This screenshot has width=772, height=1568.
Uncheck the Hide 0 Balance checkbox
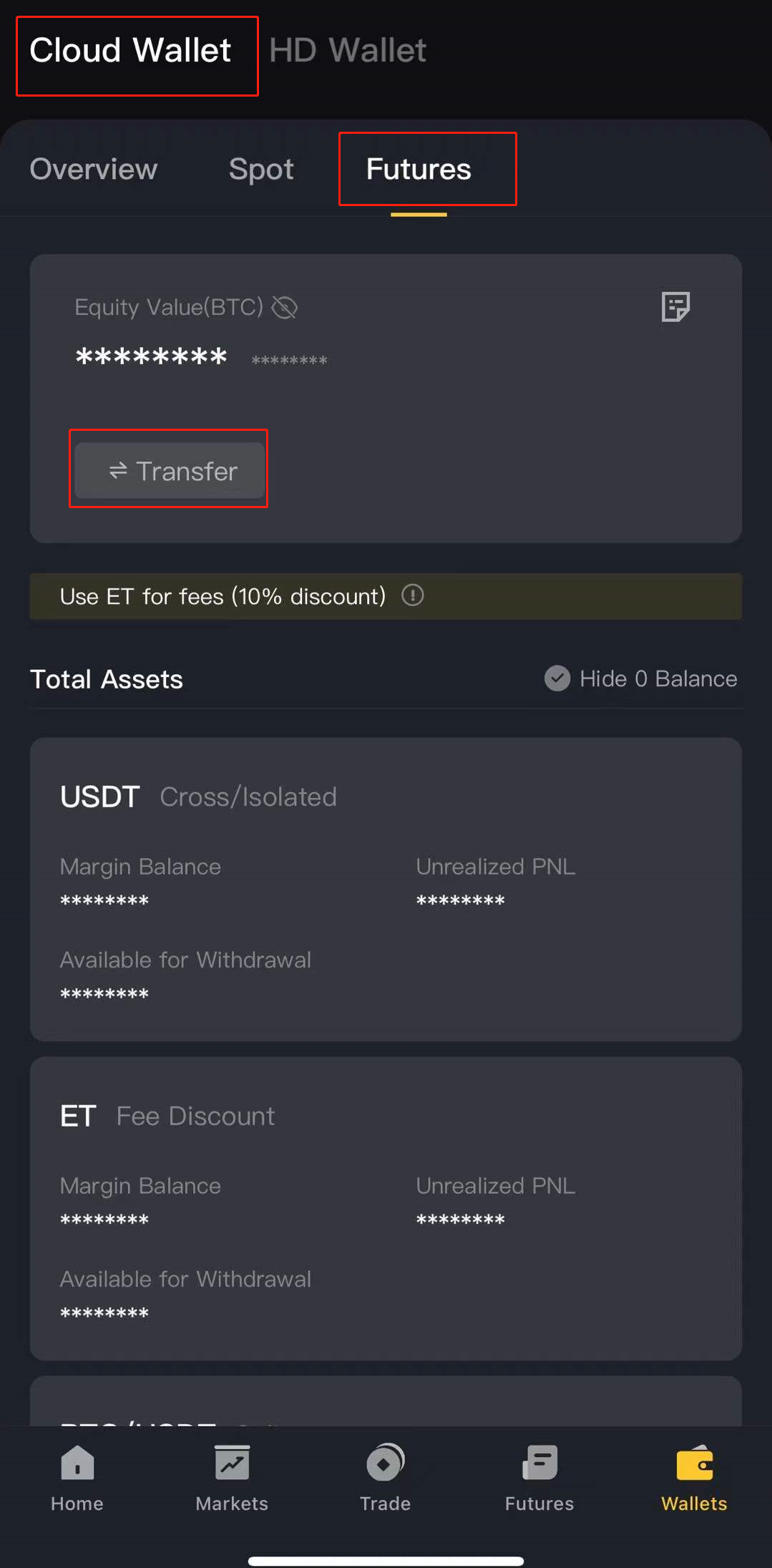coord(557,678)
